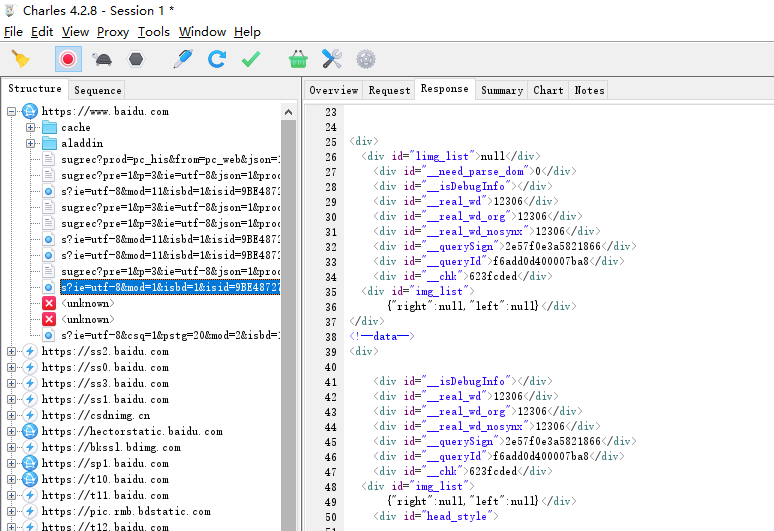
Task: Open Settings with the gear icon
Action: point(366,59)
